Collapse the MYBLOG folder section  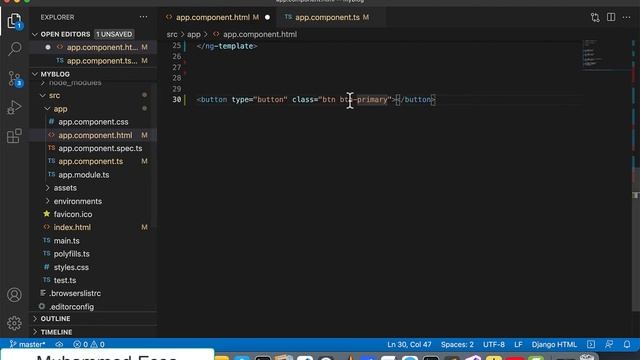pyautogui.click(x=35, y=74)
